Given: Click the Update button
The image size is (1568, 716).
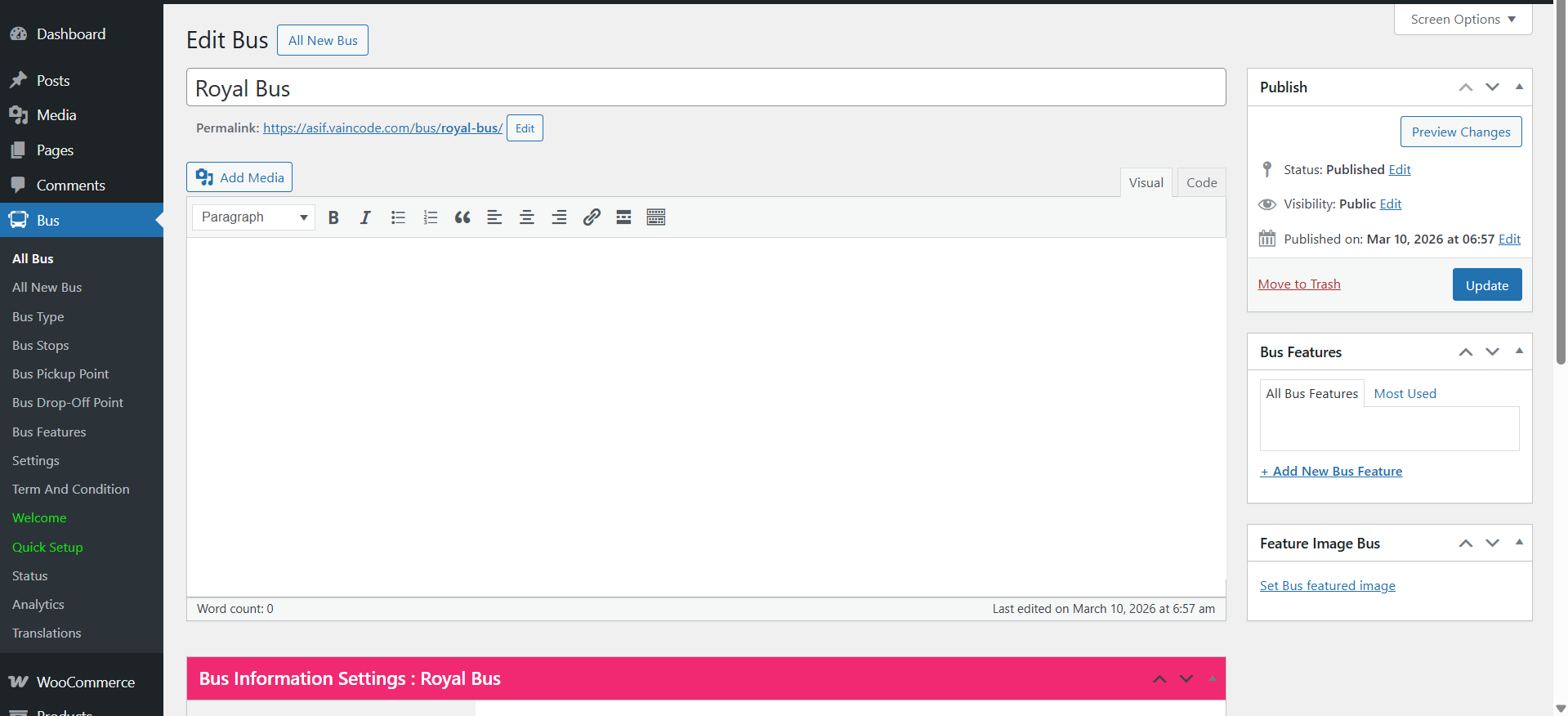Looking at the screenshot, I should point(1486,285).
